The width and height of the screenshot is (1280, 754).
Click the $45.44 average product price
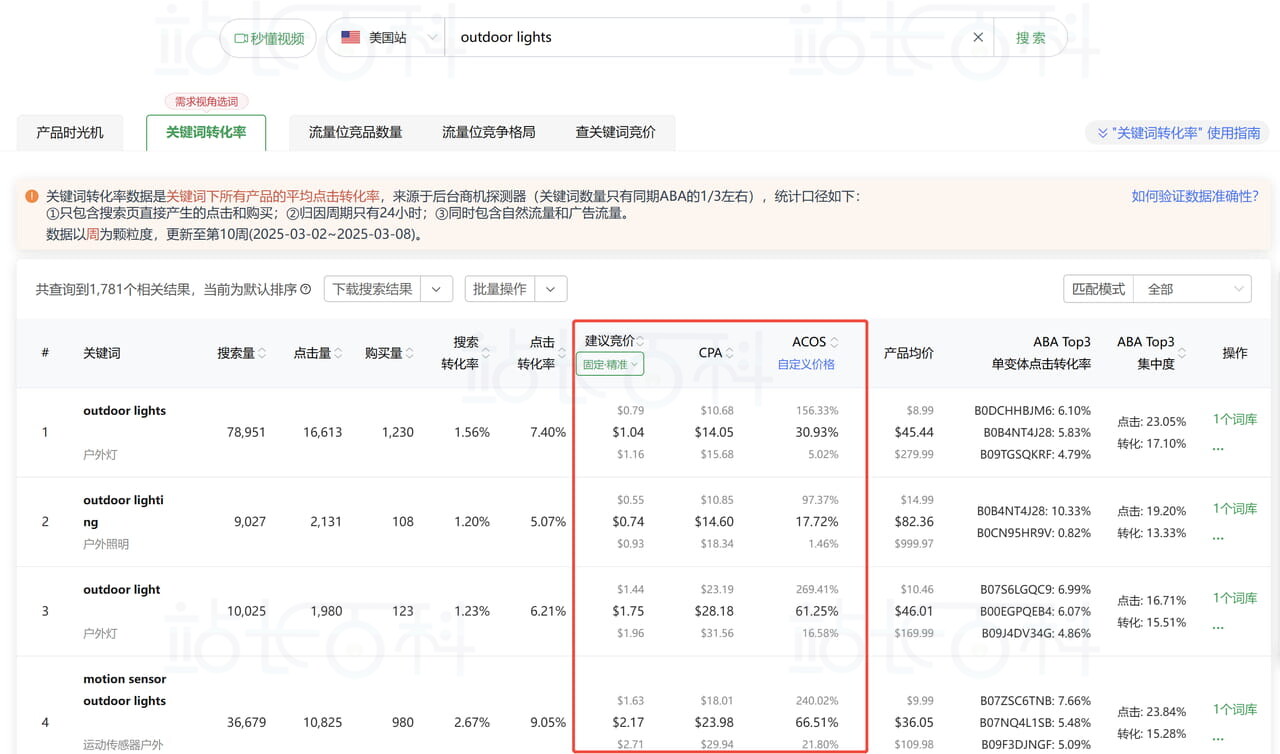click(x=914, y=432)
